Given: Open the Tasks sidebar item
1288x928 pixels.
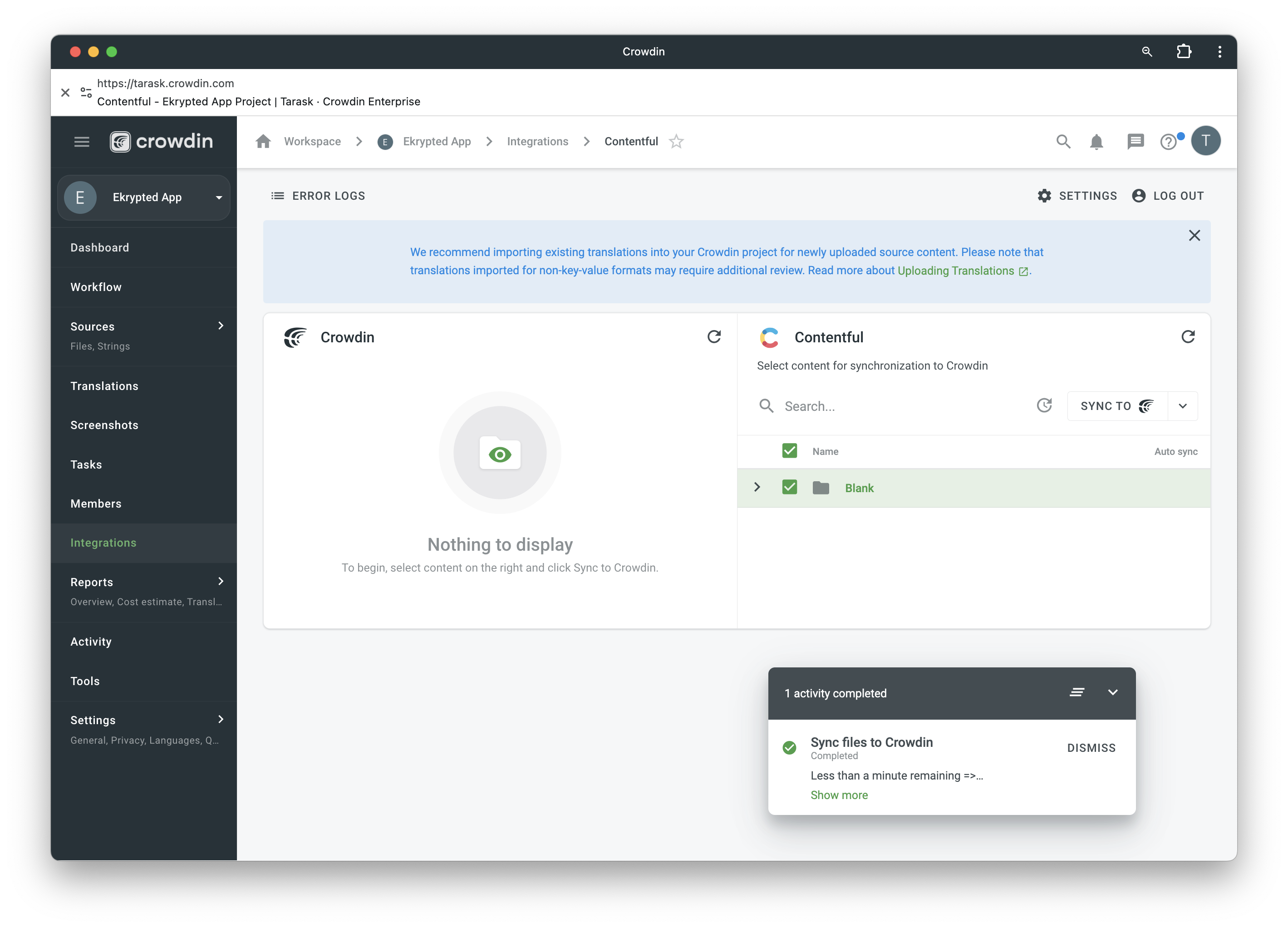Looking at the screenshot, I should click(x=144, y=464).
